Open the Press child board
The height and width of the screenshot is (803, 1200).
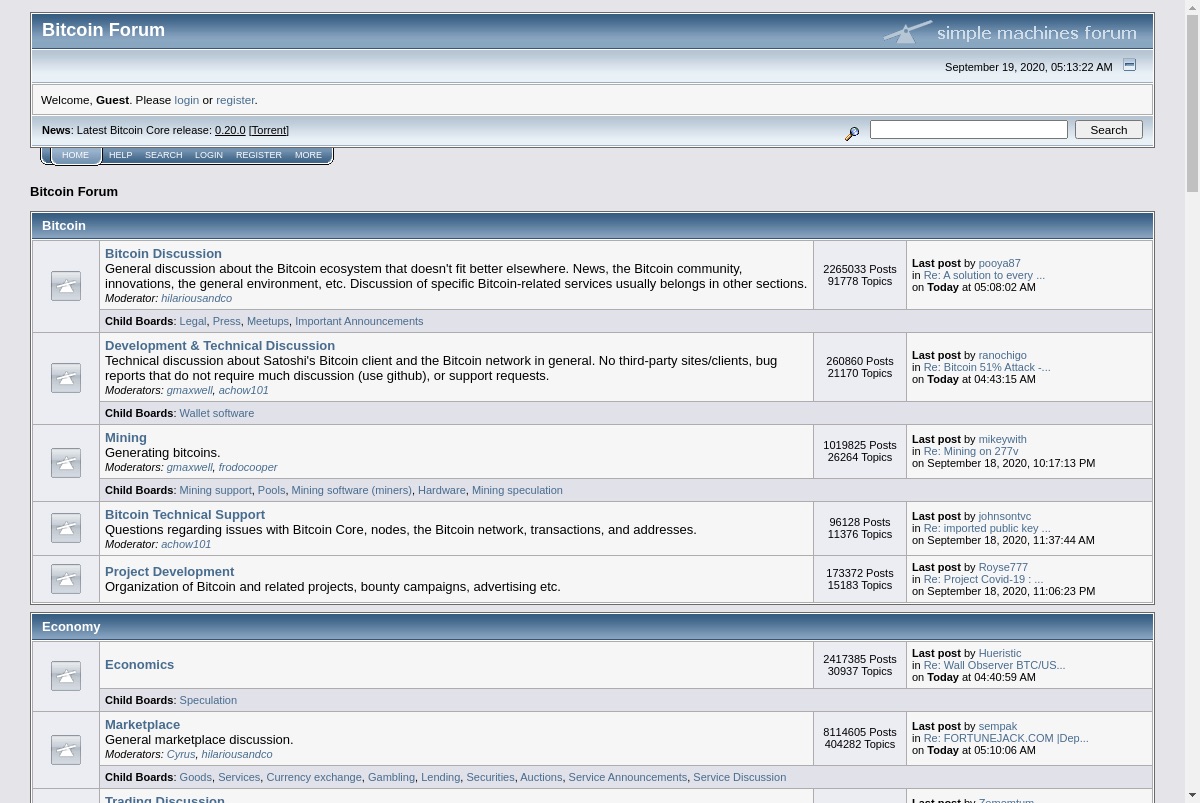pos(226,321)
